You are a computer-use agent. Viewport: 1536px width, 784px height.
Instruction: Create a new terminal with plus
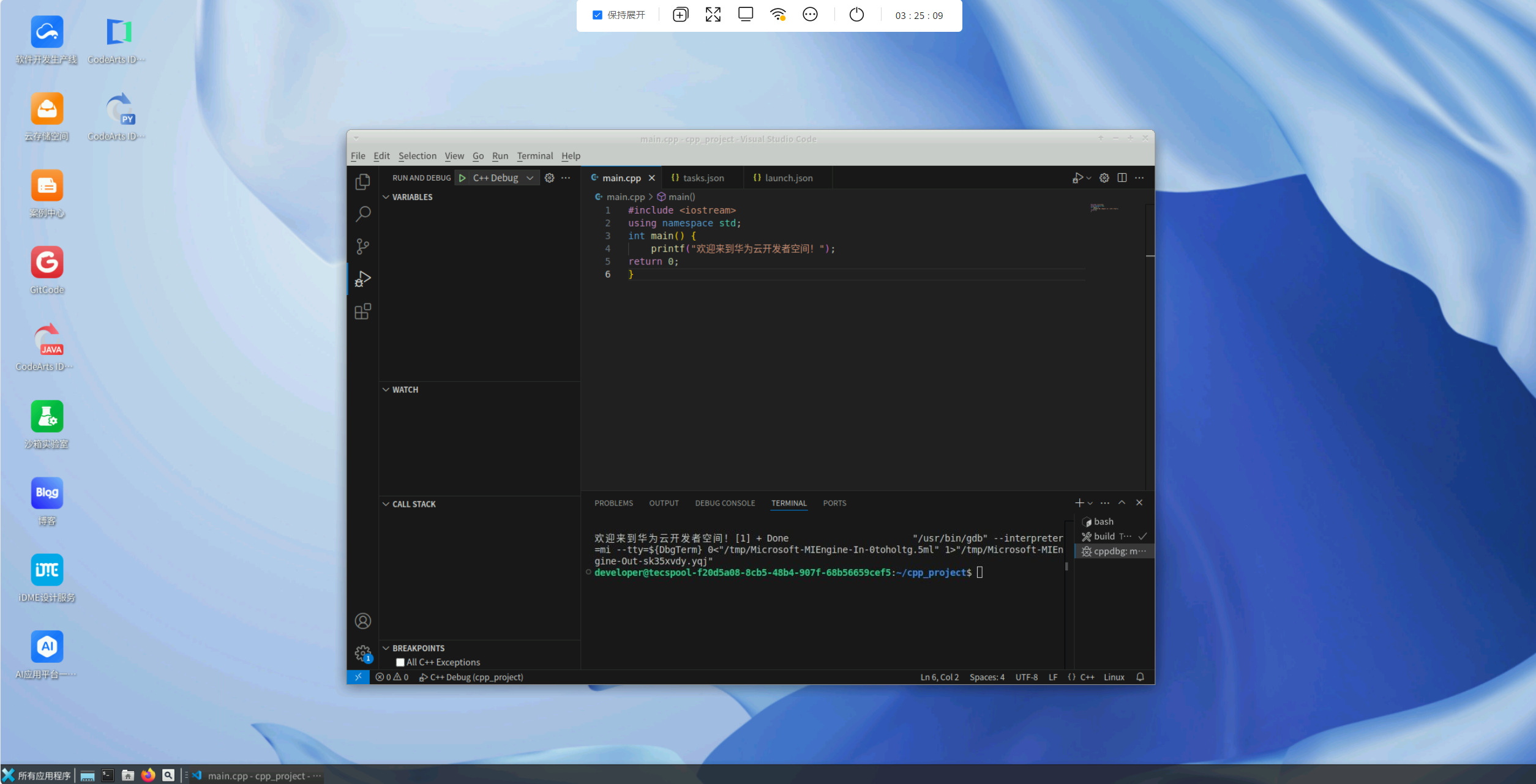[x=1079, y=503]
